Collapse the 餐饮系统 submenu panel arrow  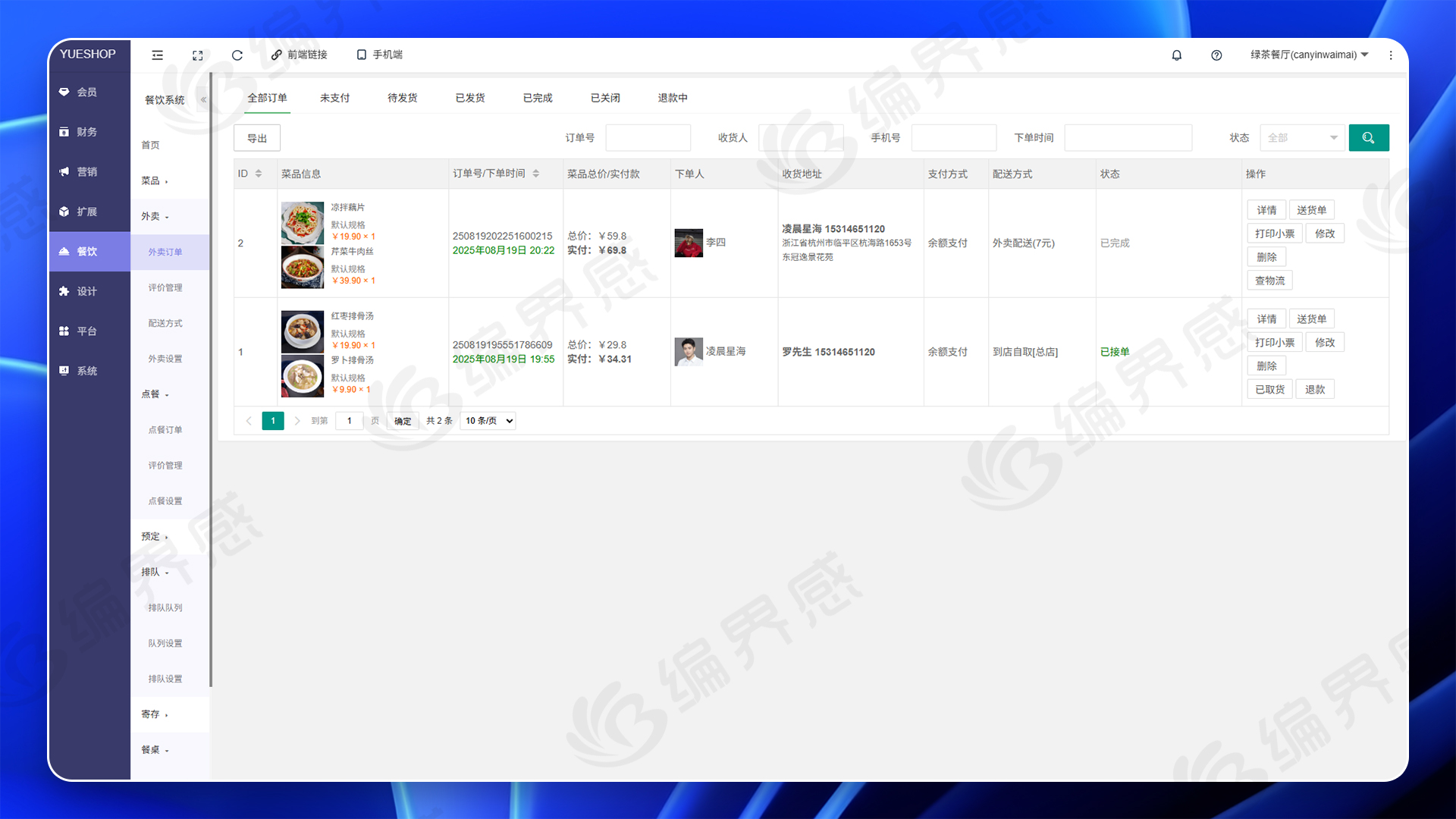pyautogui.click(x=203, y=99)
